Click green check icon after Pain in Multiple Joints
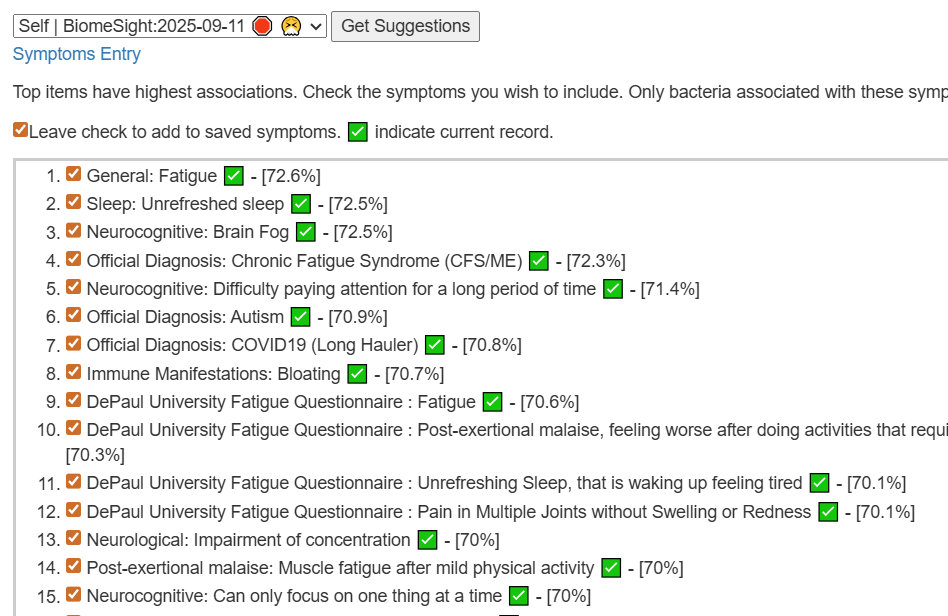The image size is (948, 616). click(828, 512)
